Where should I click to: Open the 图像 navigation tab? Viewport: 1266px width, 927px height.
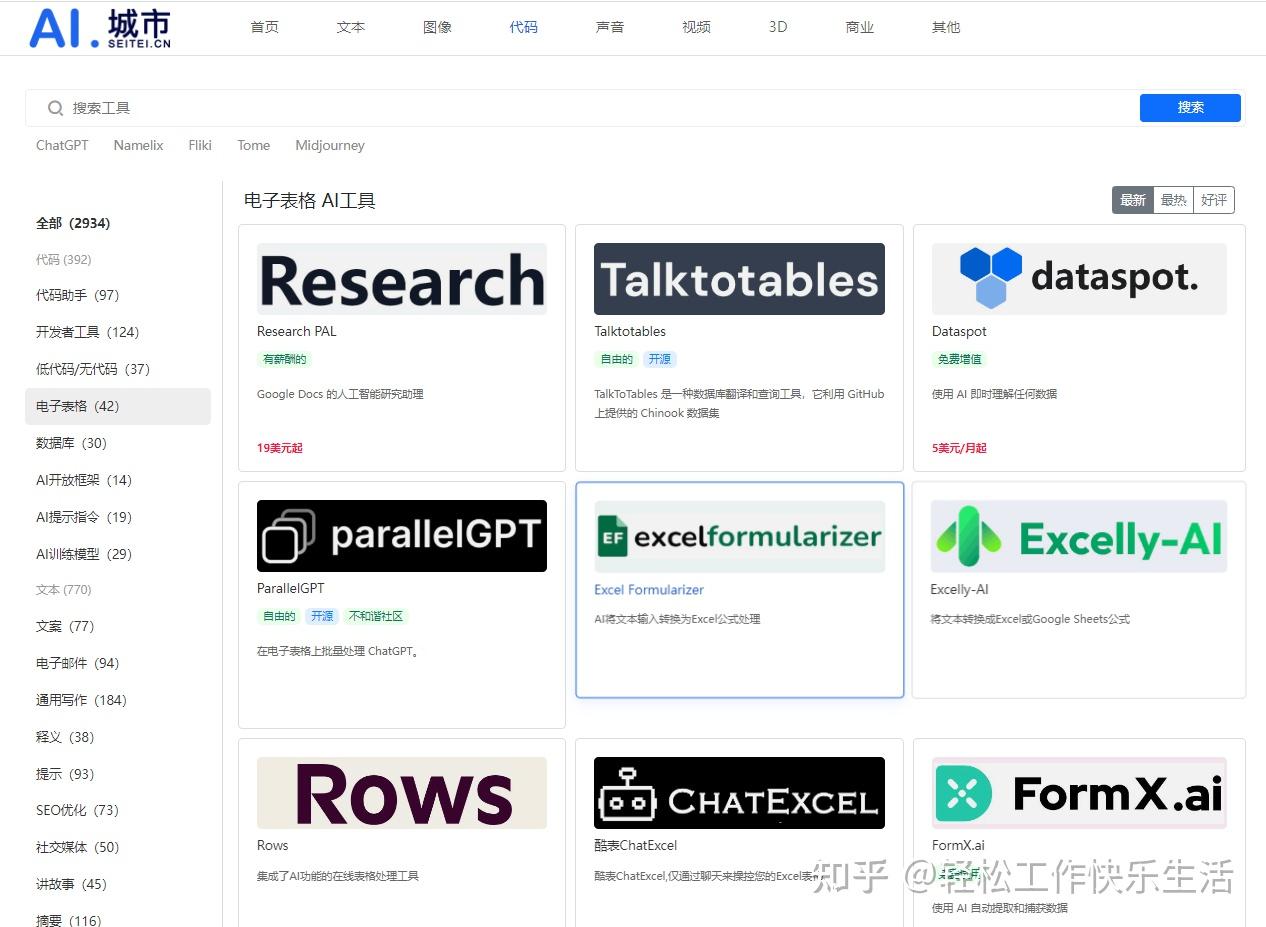[437, 27]
